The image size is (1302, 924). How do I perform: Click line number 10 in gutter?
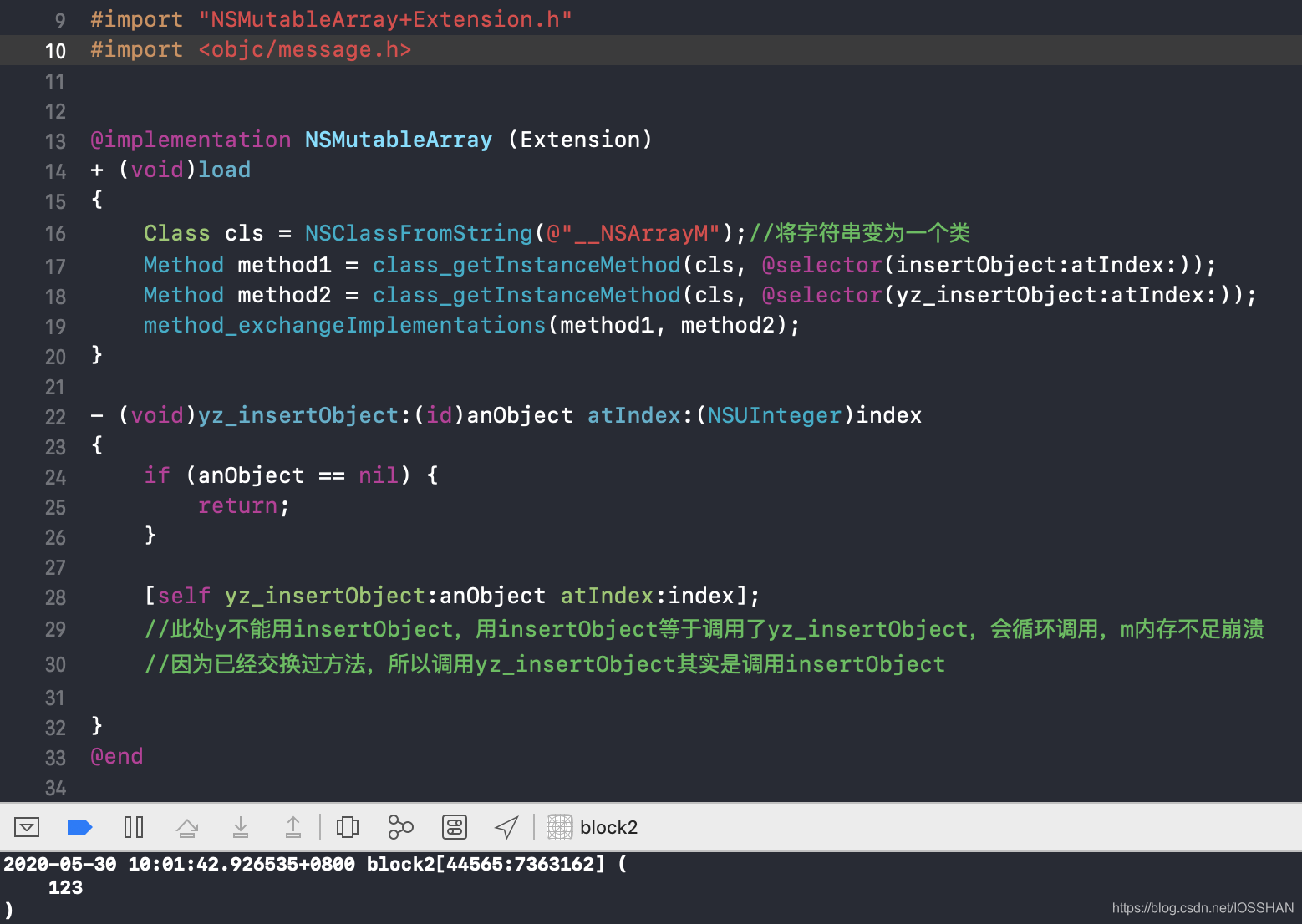[x=55, y=51]
